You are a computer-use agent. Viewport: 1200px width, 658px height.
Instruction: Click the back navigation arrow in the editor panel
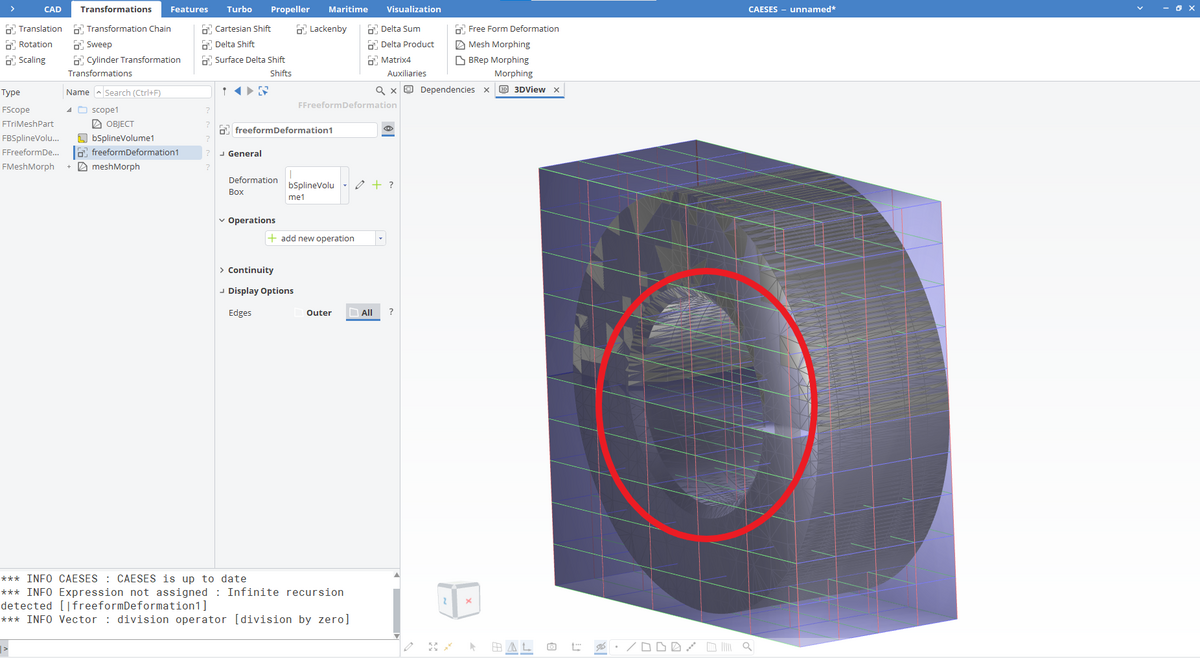tap(239, 90)
